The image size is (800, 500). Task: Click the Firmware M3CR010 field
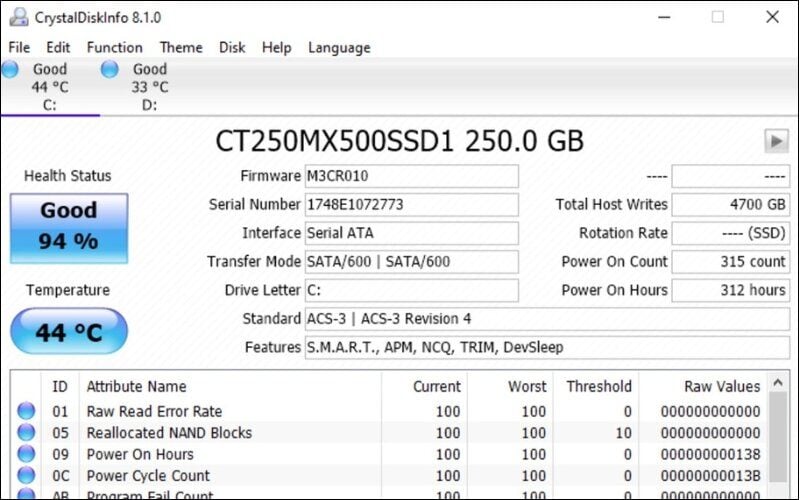point(411,176)
